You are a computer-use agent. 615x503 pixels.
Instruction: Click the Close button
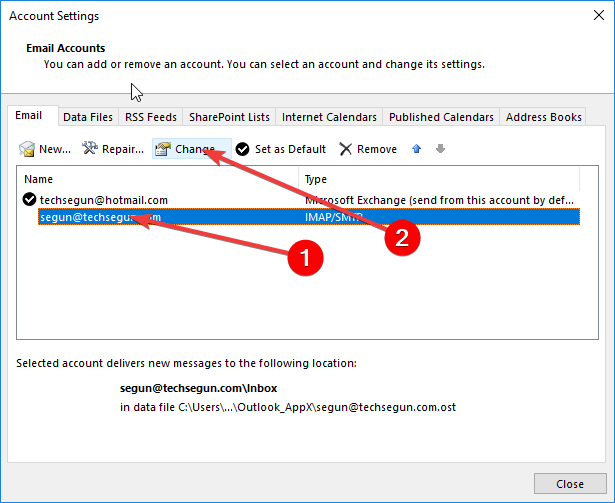click(x=570, y=484)
